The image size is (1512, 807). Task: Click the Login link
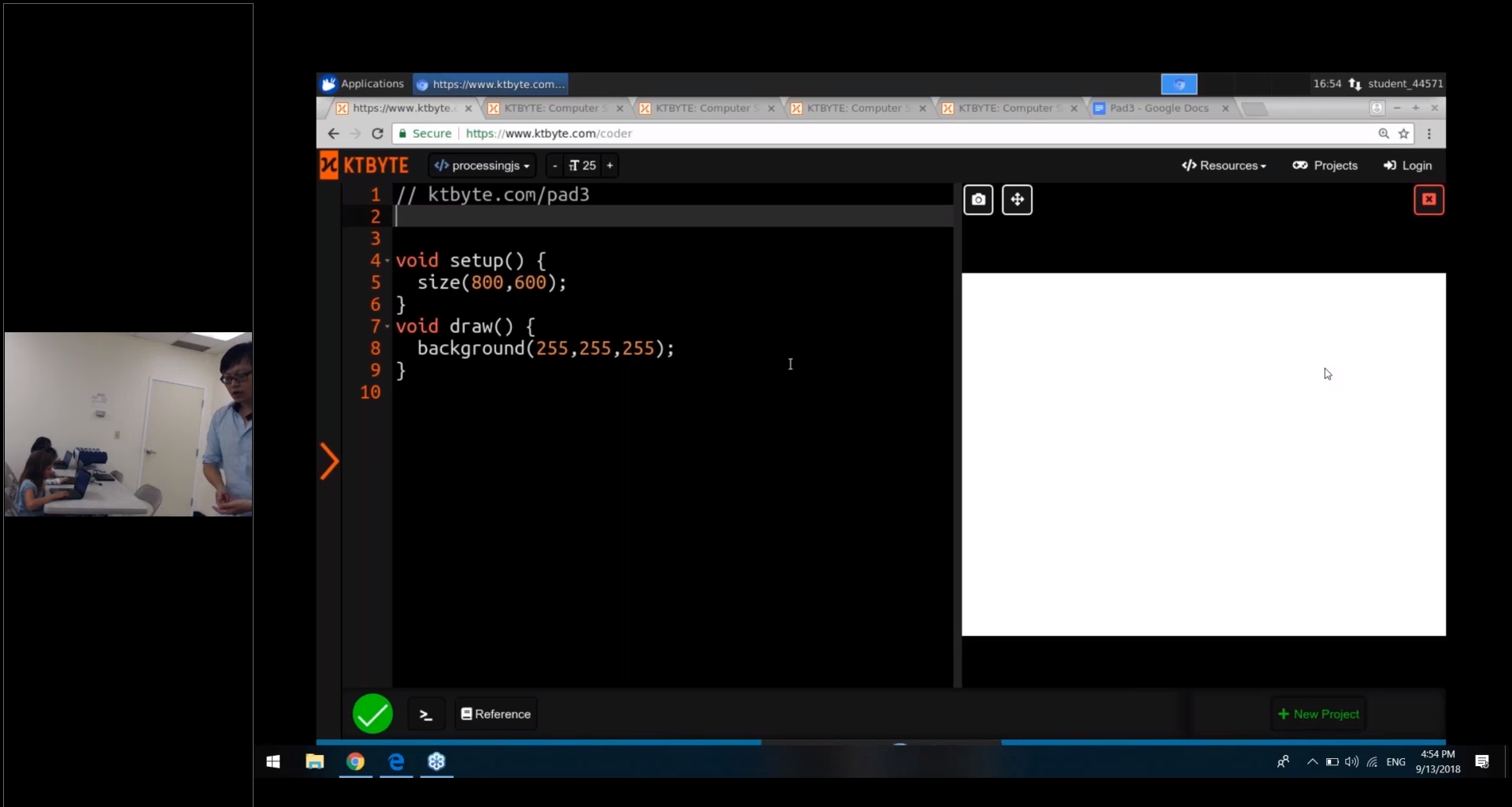click(x=1407, y=165)
